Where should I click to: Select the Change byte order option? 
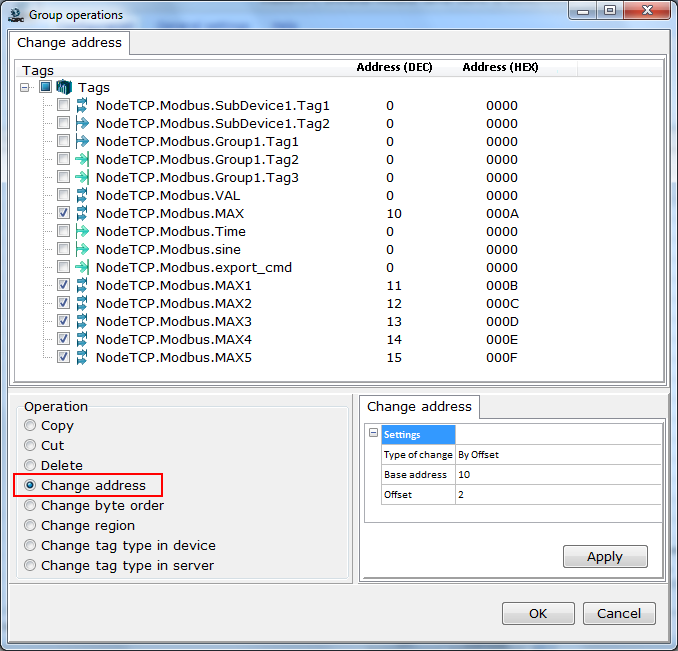[x=30, y=505]
